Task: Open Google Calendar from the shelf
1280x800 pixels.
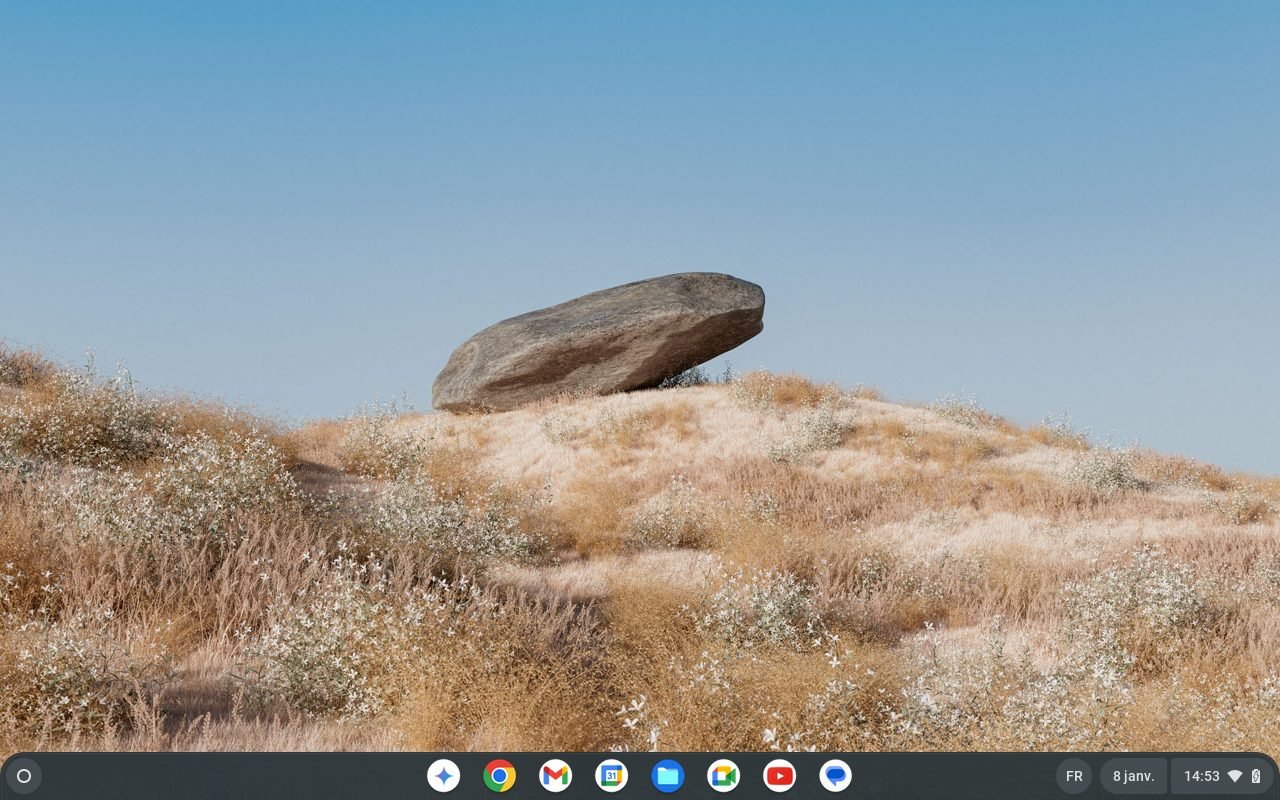Action: (x=612, y=776)
